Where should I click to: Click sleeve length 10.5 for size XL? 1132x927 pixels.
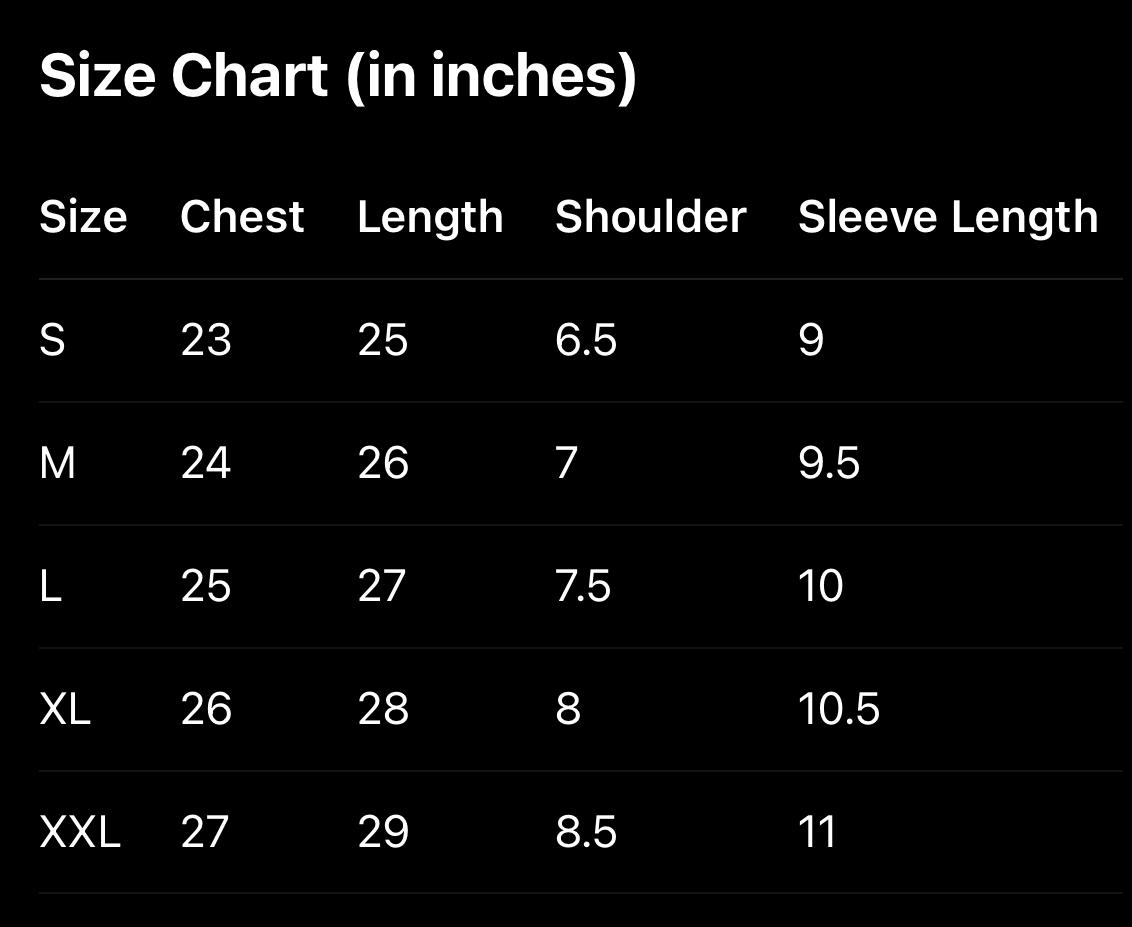839,709
